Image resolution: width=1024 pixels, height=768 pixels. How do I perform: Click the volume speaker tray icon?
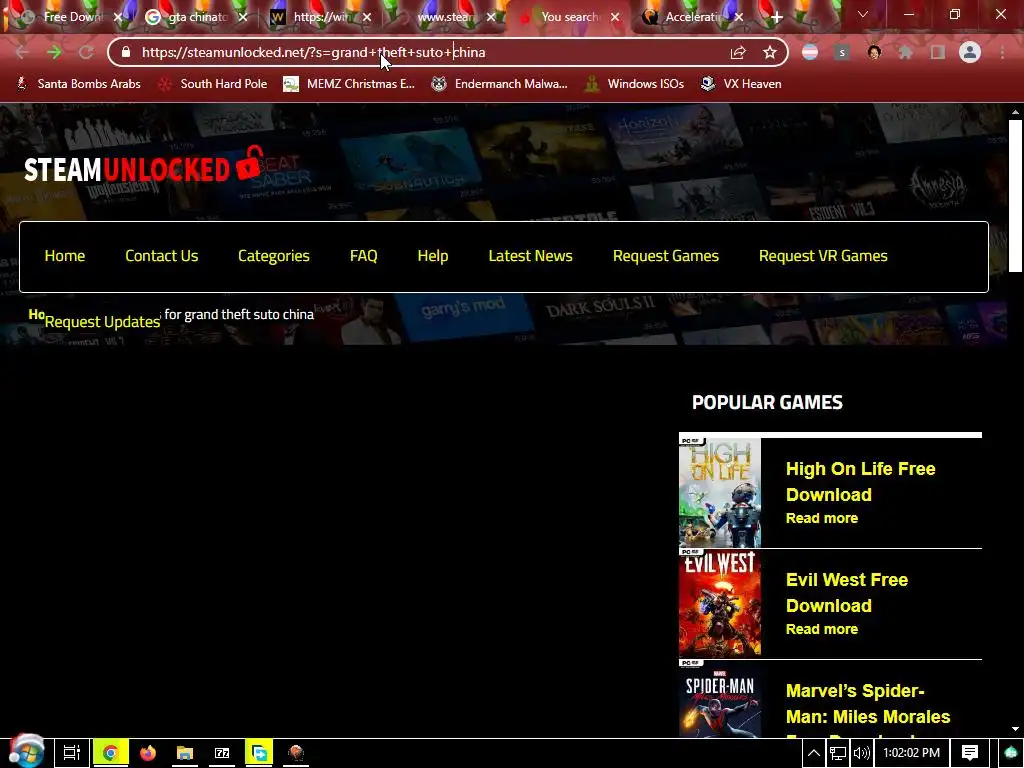pyautogui.click(x=861, y=753)
